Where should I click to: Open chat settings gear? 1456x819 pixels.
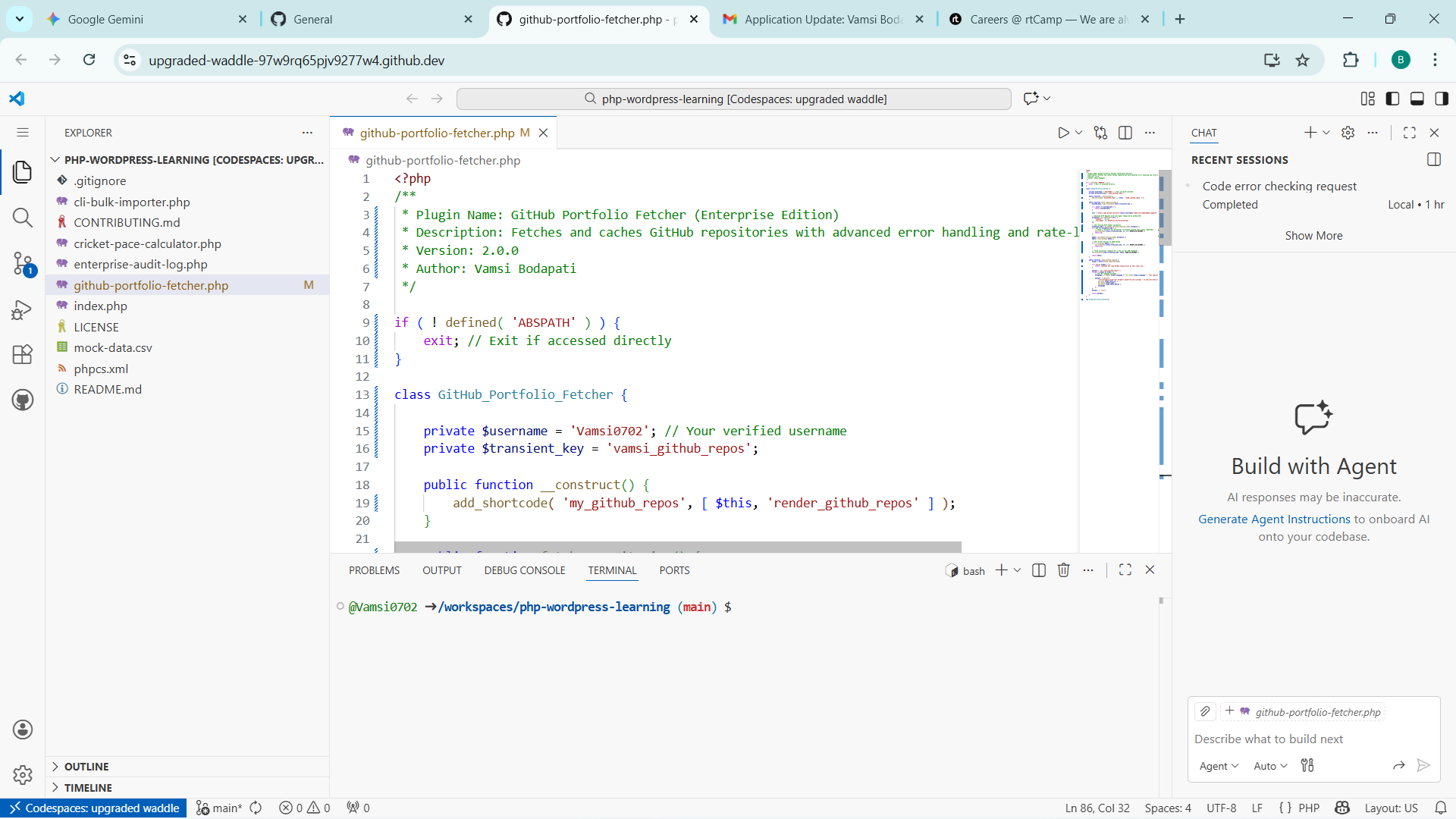[1348, 132]
